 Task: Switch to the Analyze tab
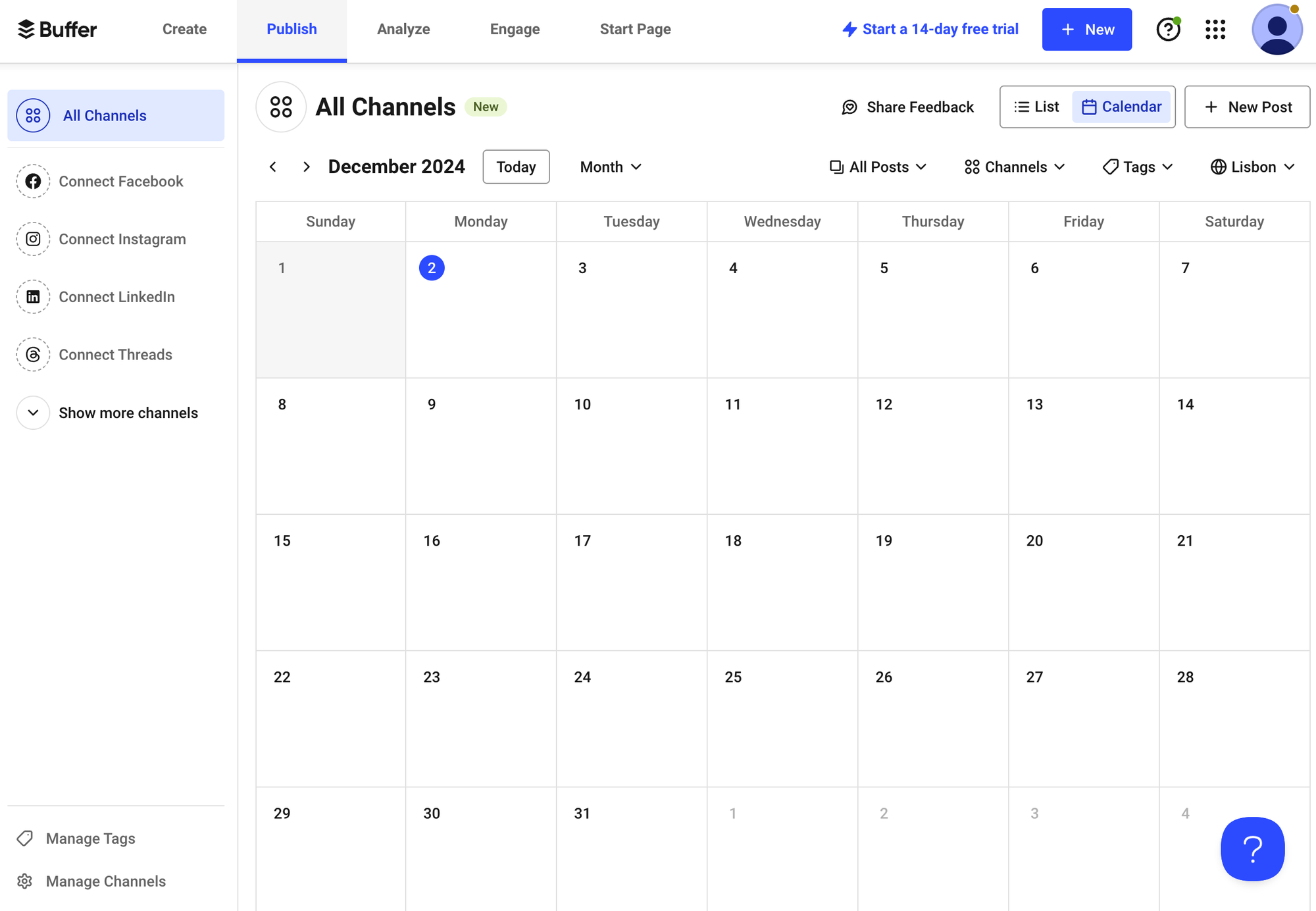[403, 29]
